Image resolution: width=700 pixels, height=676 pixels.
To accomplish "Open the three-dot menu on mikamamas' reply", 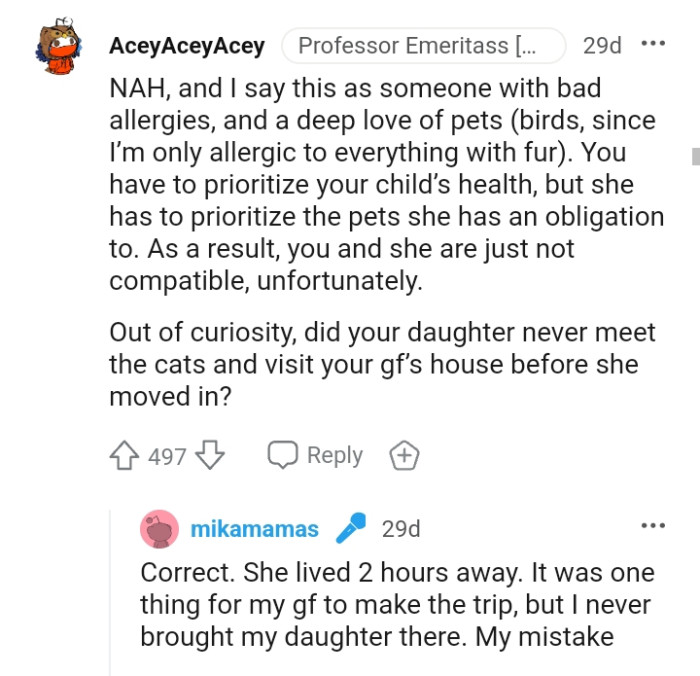I will (x=652, y=526).
